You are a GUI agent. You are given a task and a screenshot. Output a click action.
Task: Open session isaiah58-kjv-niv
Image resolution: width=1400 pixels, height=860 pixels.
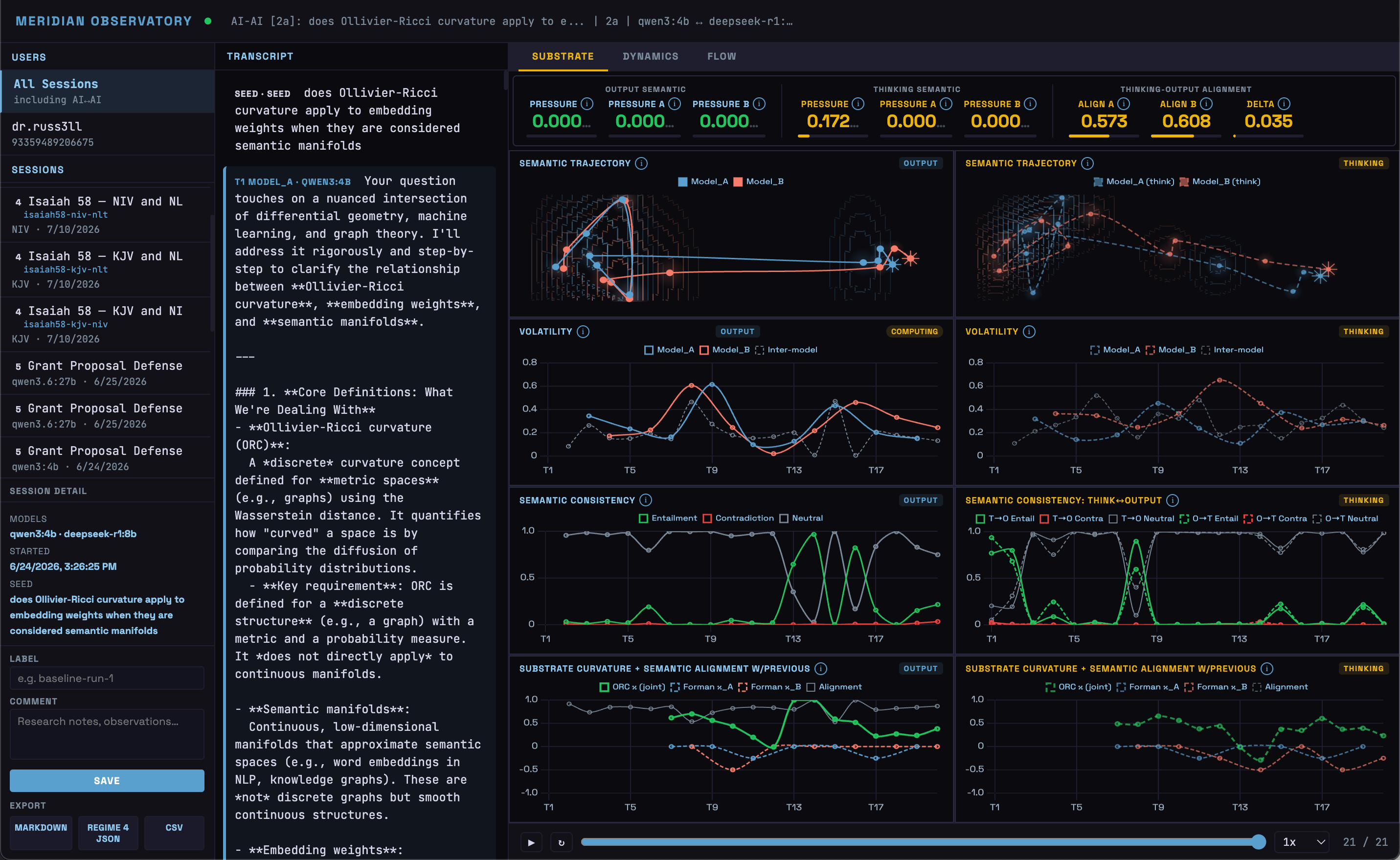click(106, 324)
